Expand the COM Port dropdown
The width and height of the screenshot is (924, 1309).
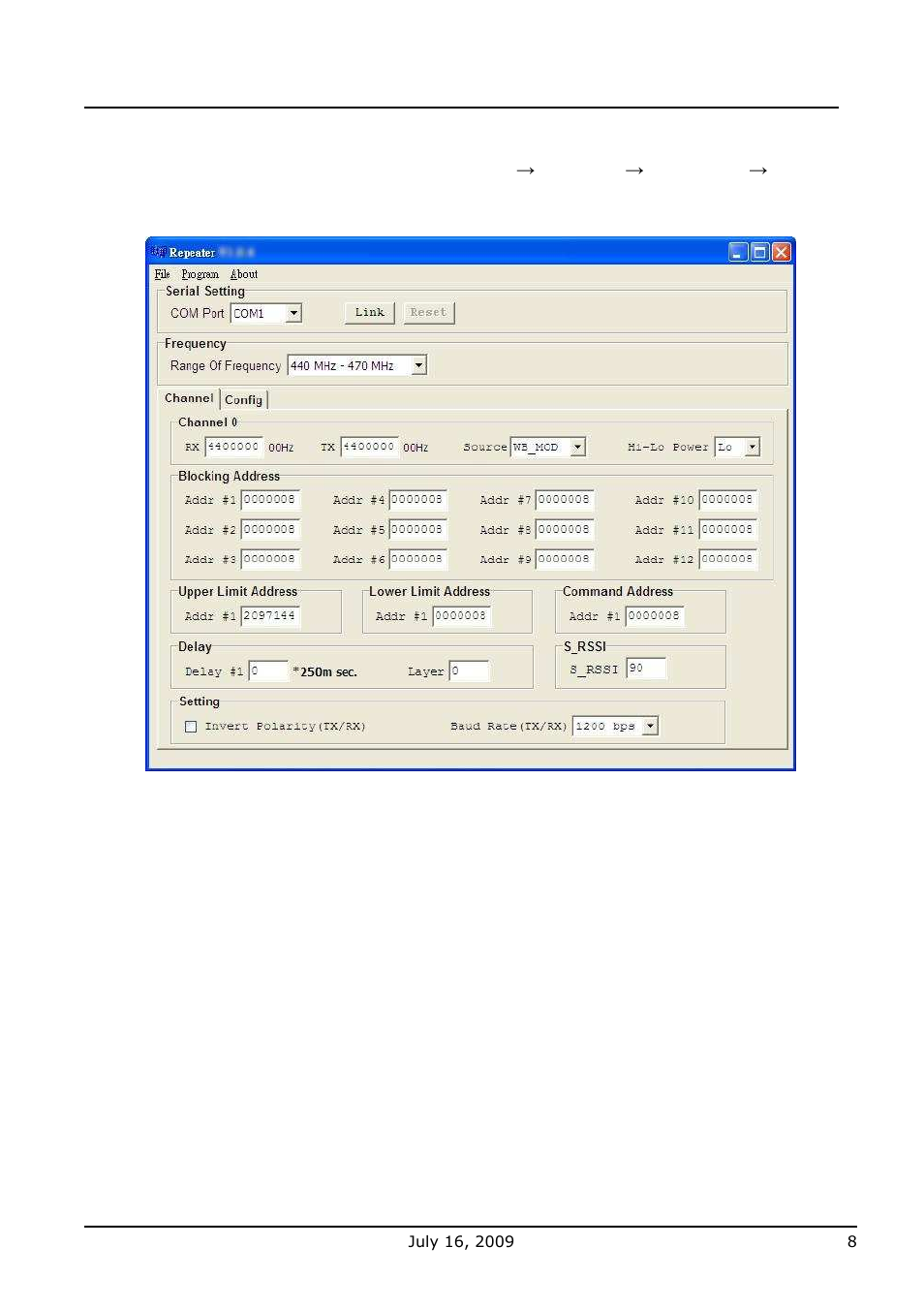pos(293,313)
